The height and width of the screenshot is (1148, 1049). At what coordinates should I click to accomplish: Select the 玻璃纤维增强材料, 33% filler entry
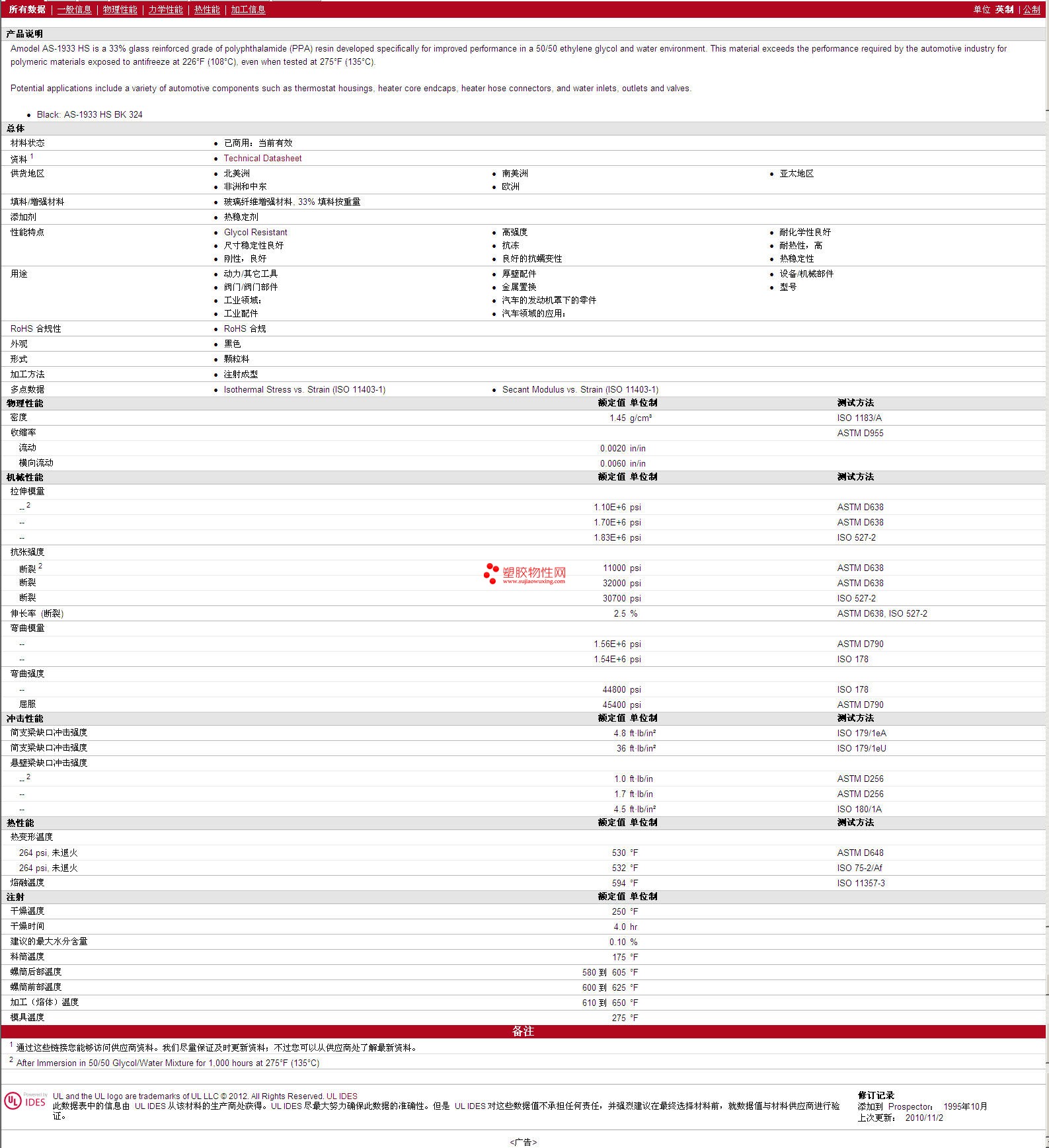pos(291,202)
